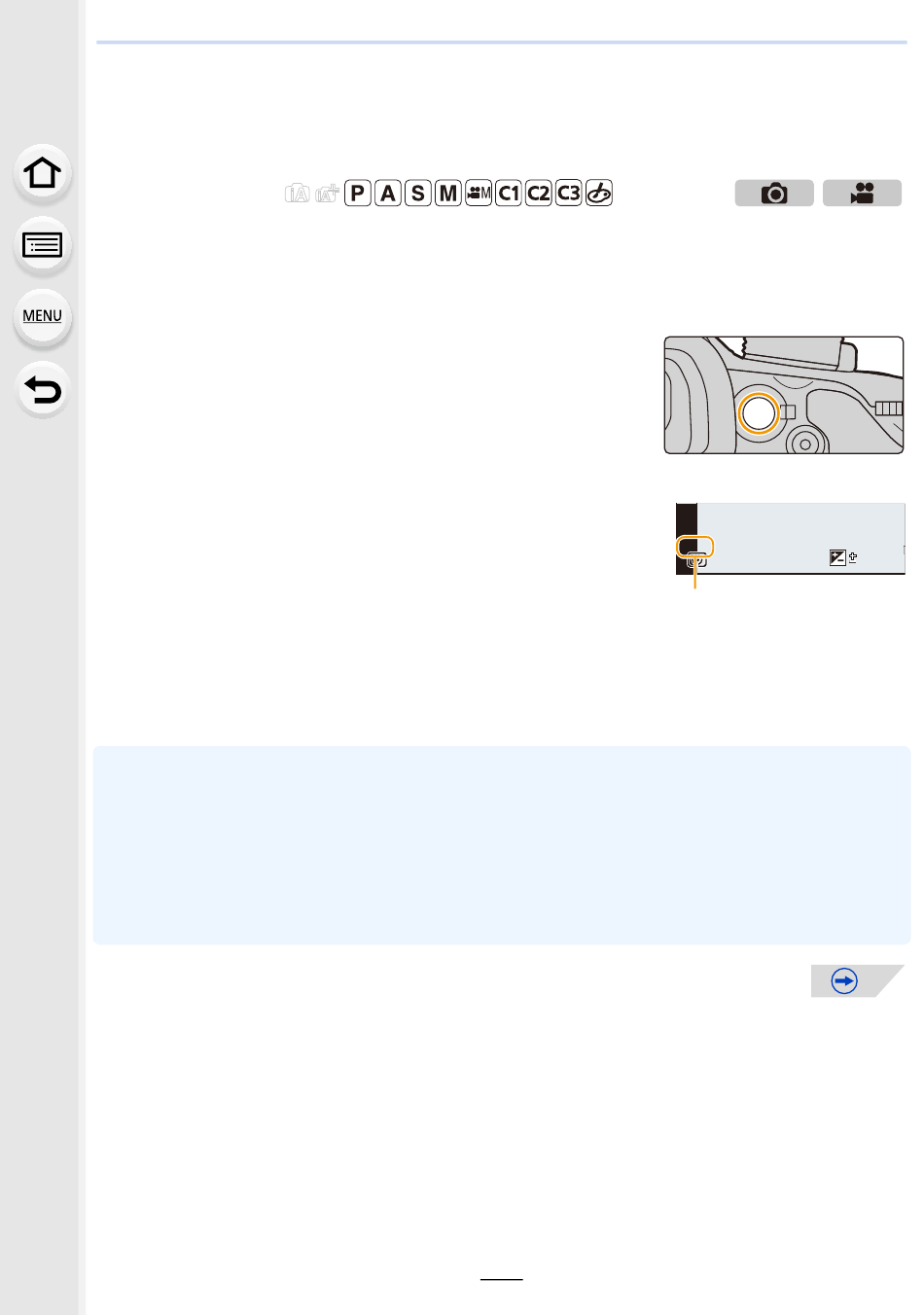Image resolution: width=924 pixels, height=1315 pixels.
Task: Select the A aperture-priority mode icon
Action: coord(388,193)
